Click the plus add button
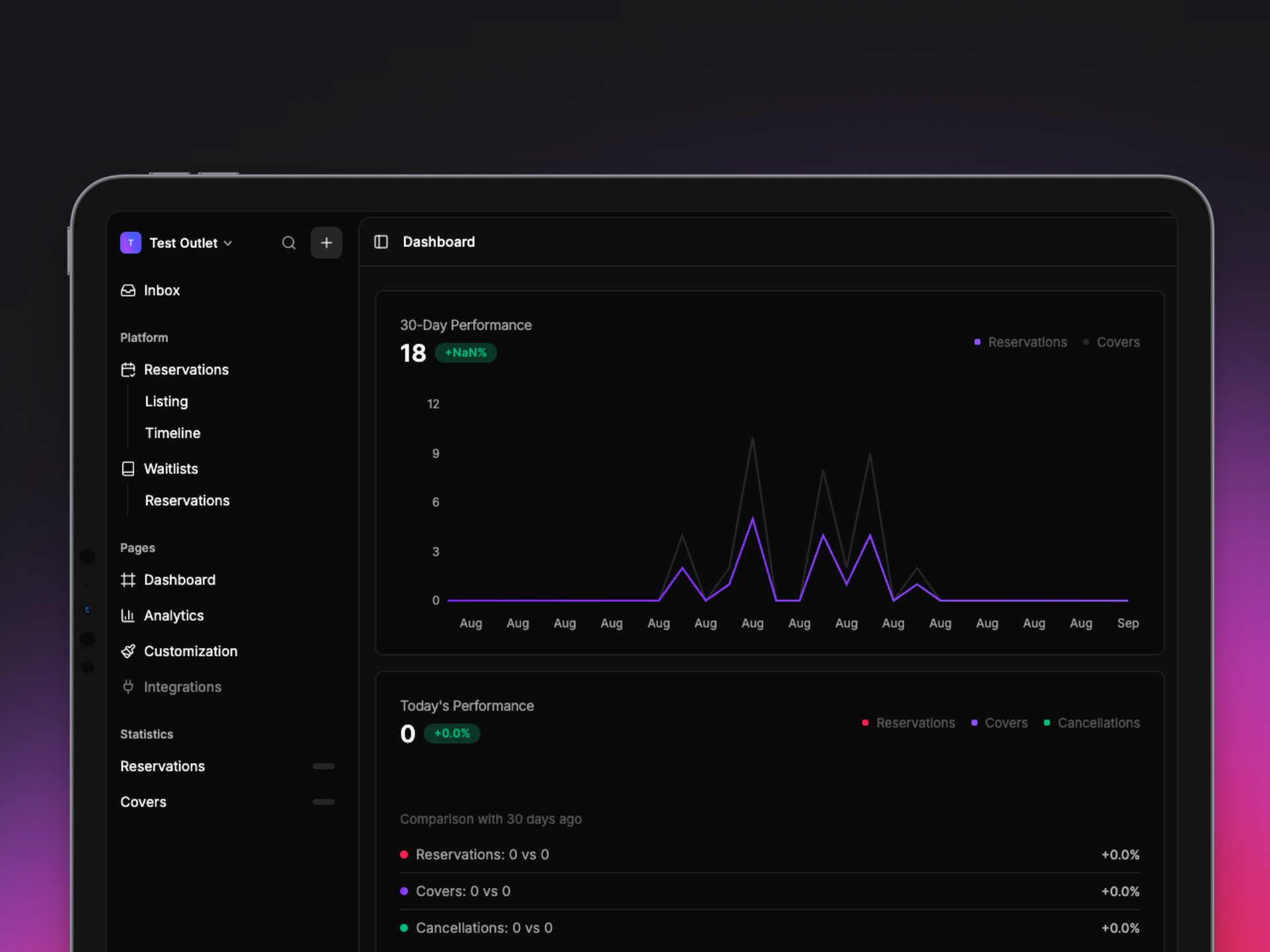 click(326, 243)
